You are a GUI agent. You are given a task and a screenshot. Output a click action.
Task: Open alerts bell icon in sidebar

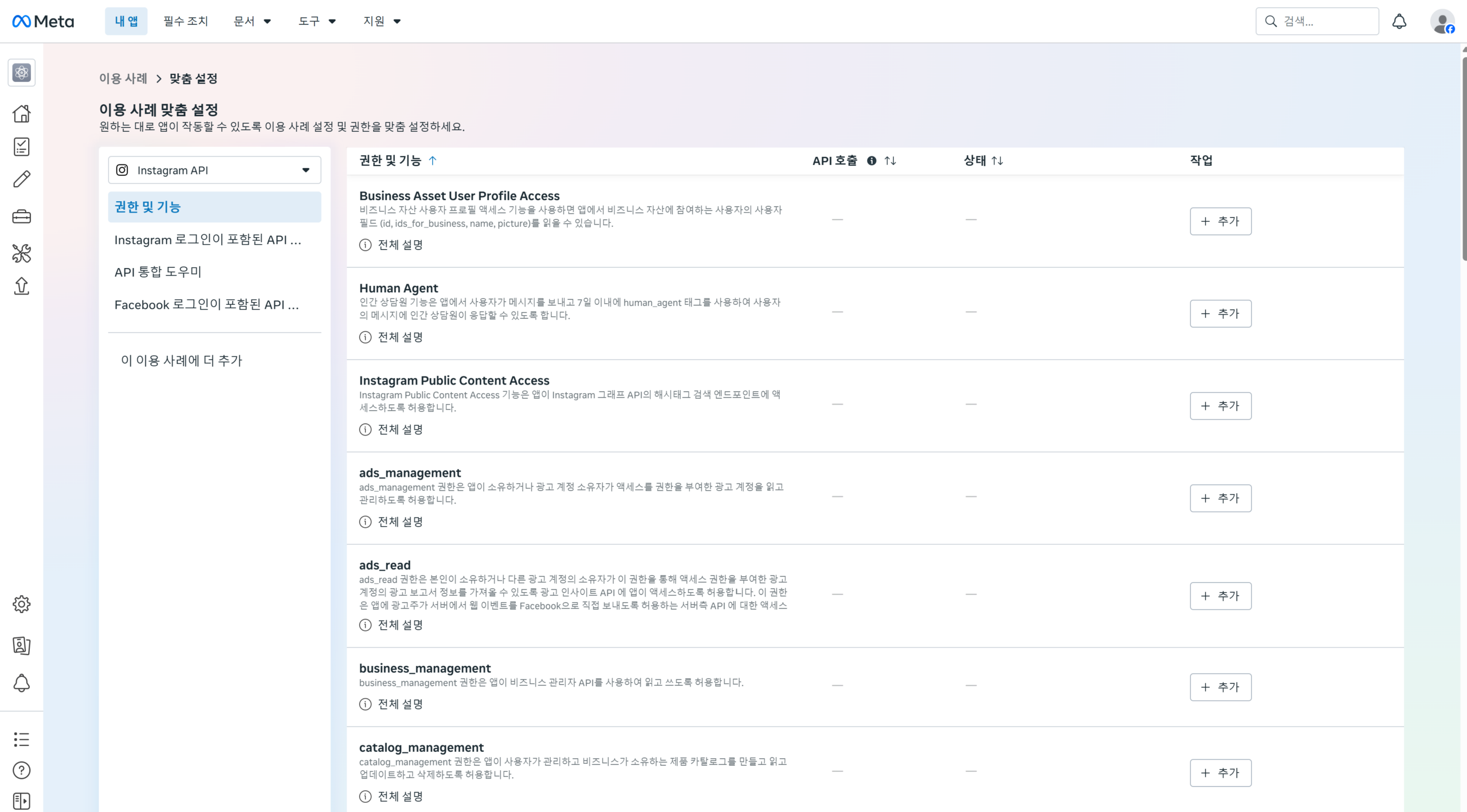[22, 683]
